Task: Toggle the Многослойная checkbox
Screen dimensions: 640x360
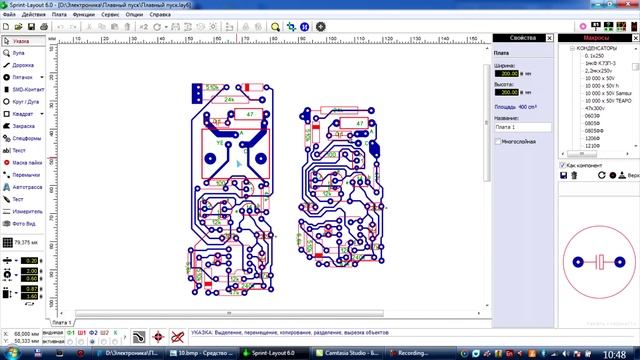Action: point(498,142)
